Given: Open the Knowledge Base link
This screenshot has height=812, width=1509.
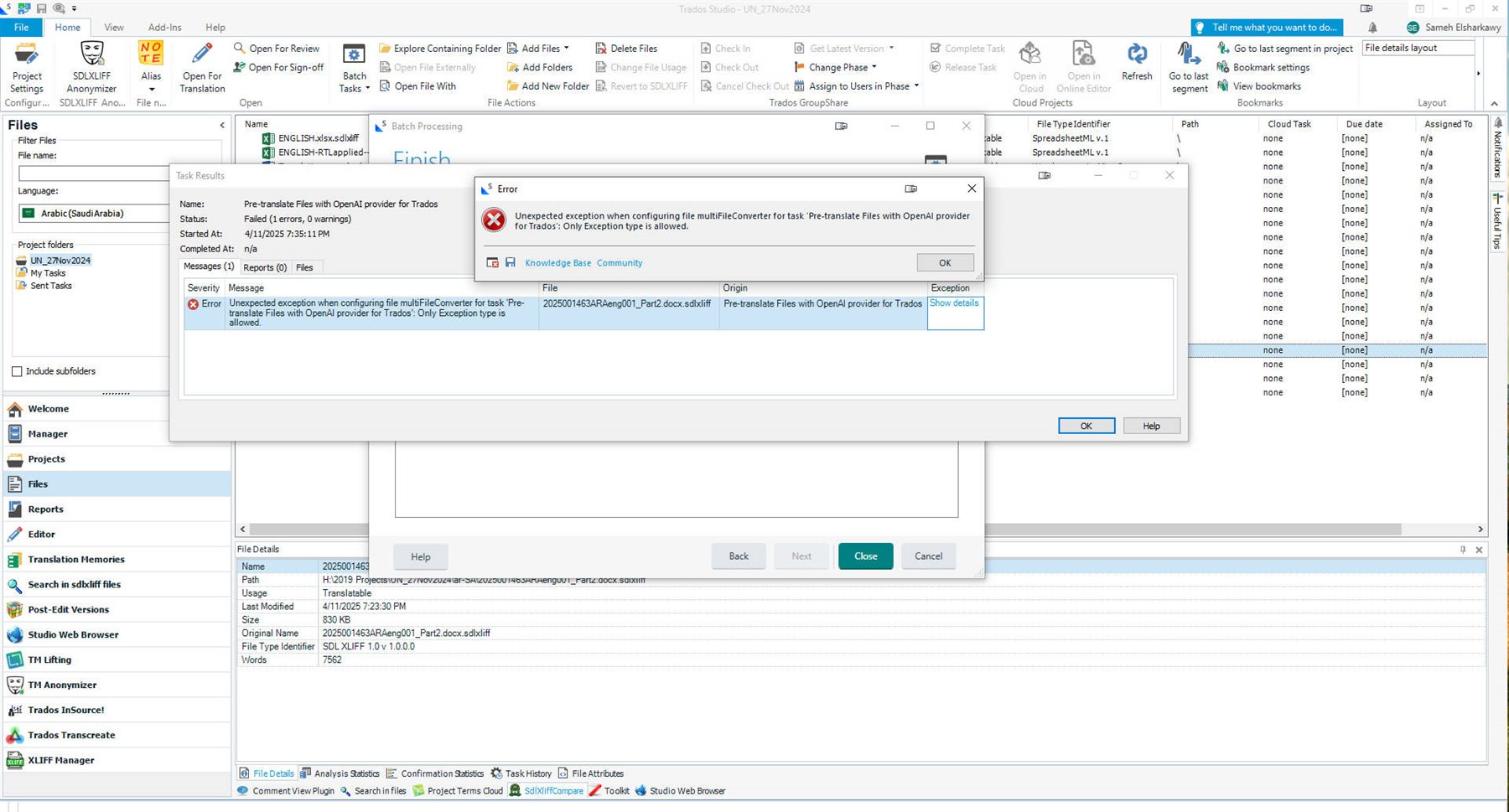Looking at the screenshot, I should (557, 262).
